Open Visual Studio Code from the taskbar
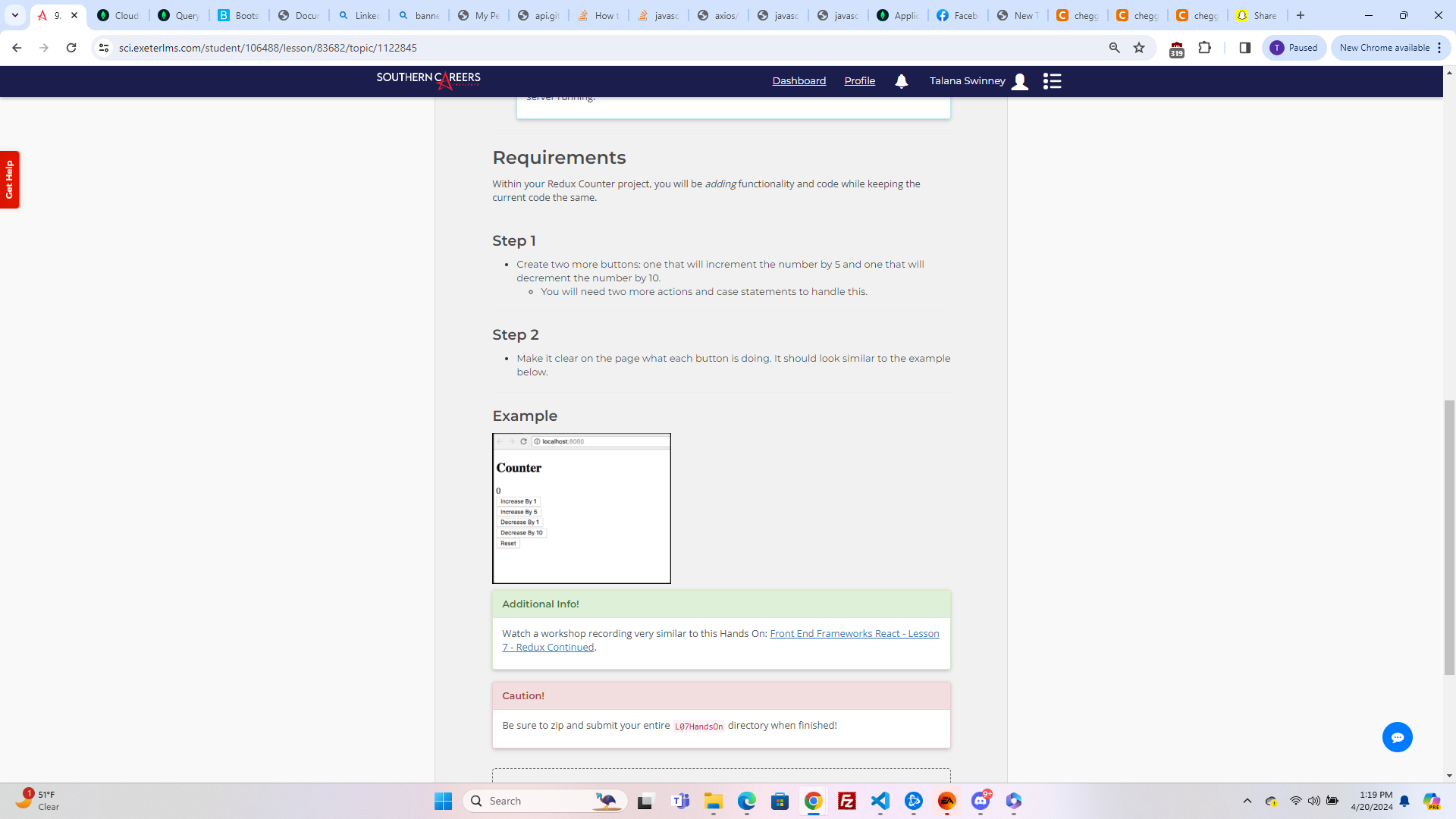Viewport: 1456px width, 819px height. click(880, 800)
